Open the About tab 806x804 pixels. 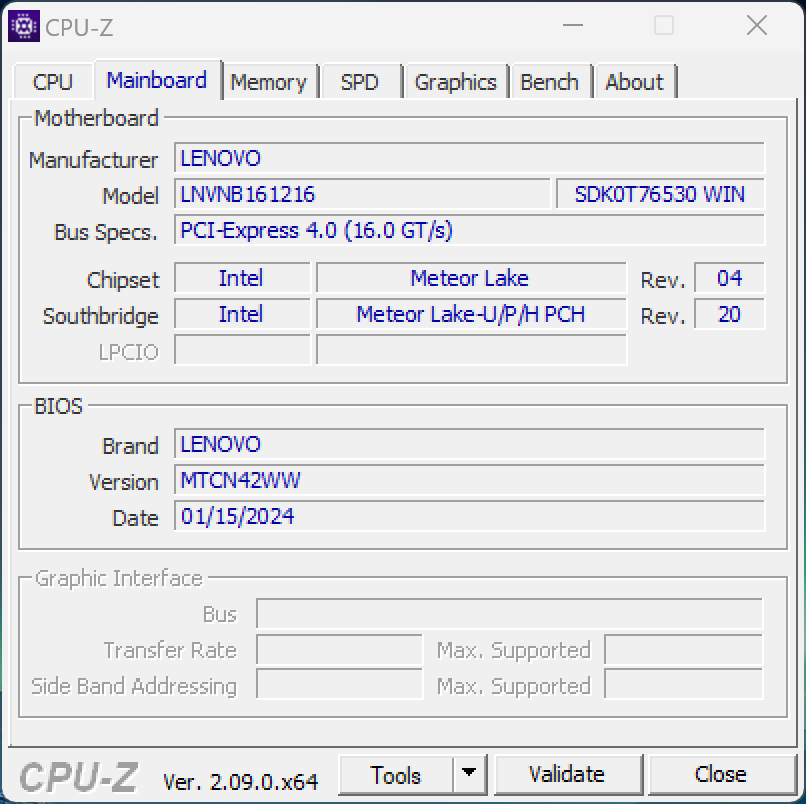(x=634, y=82)
